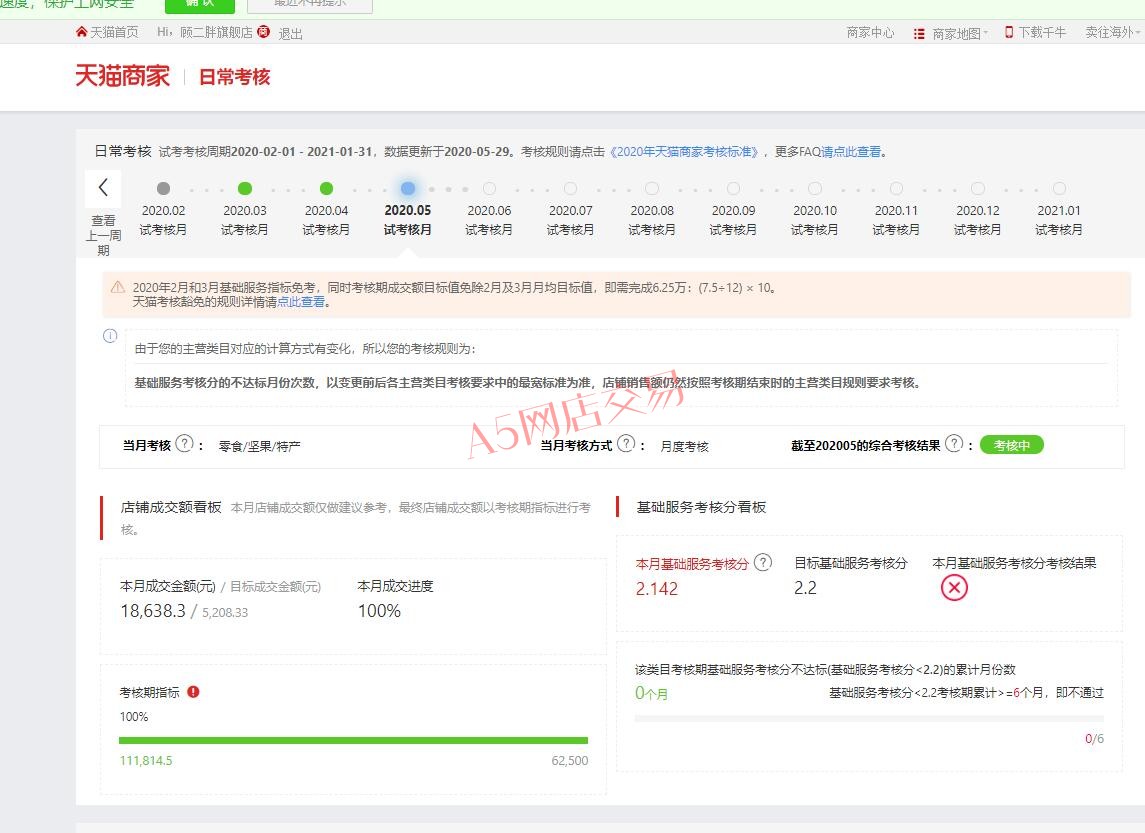Screen dimensions: 1145x833
Task: Click the target value 62,500
Action: tap(570, 761)
